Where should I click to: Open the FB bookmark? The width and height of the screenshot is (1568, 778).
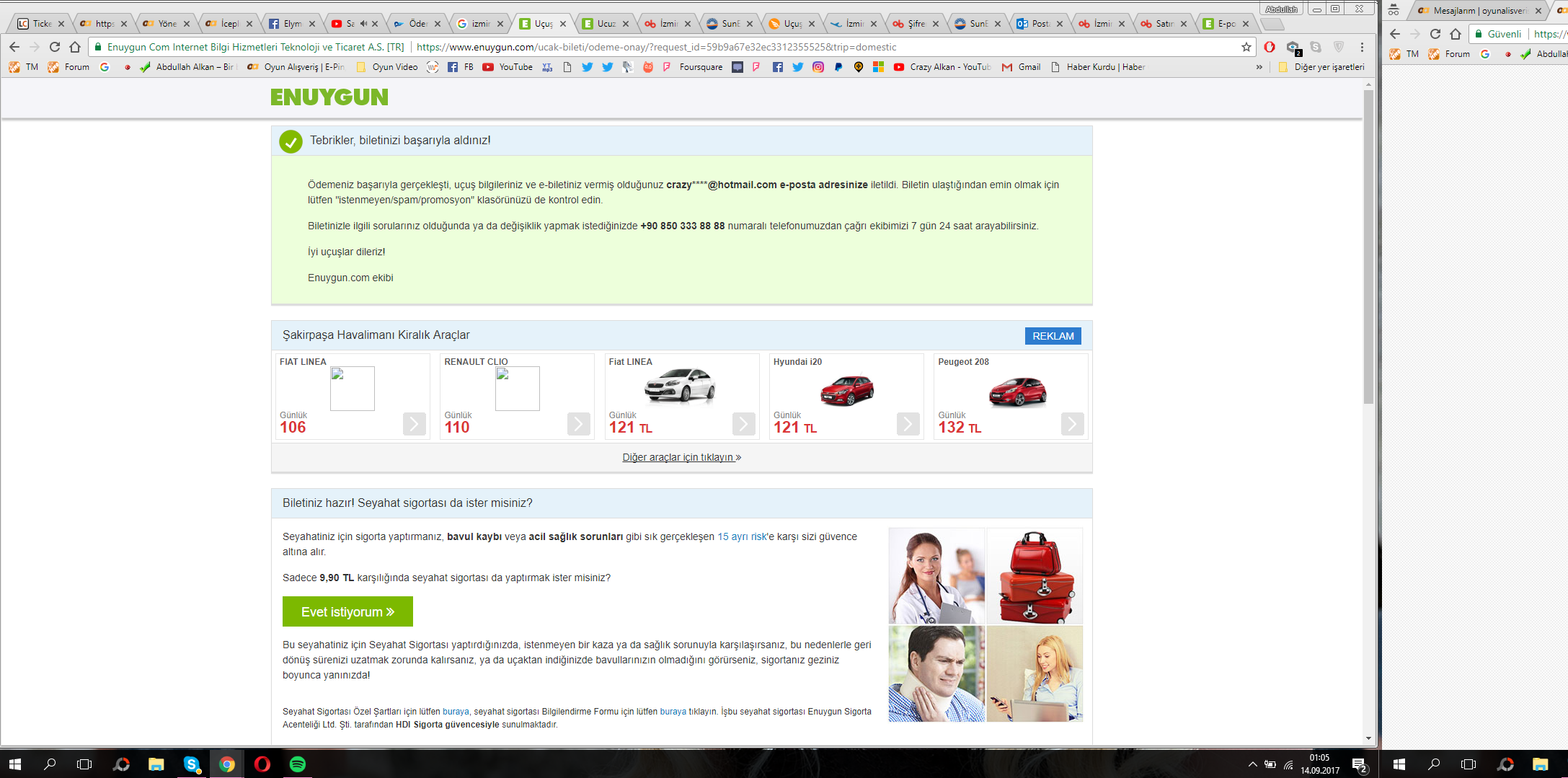click(x=461, y=67)
